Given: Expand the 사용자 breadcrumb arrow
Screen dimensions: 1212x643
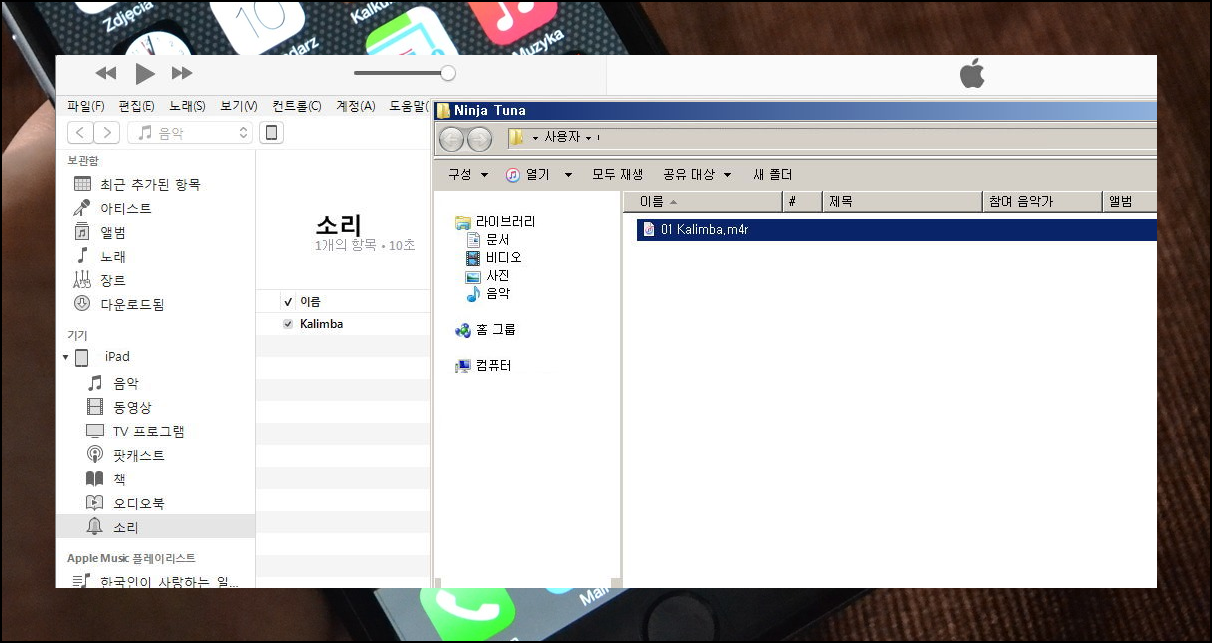Looking at the screenshot, I should [x=588, y=138].
